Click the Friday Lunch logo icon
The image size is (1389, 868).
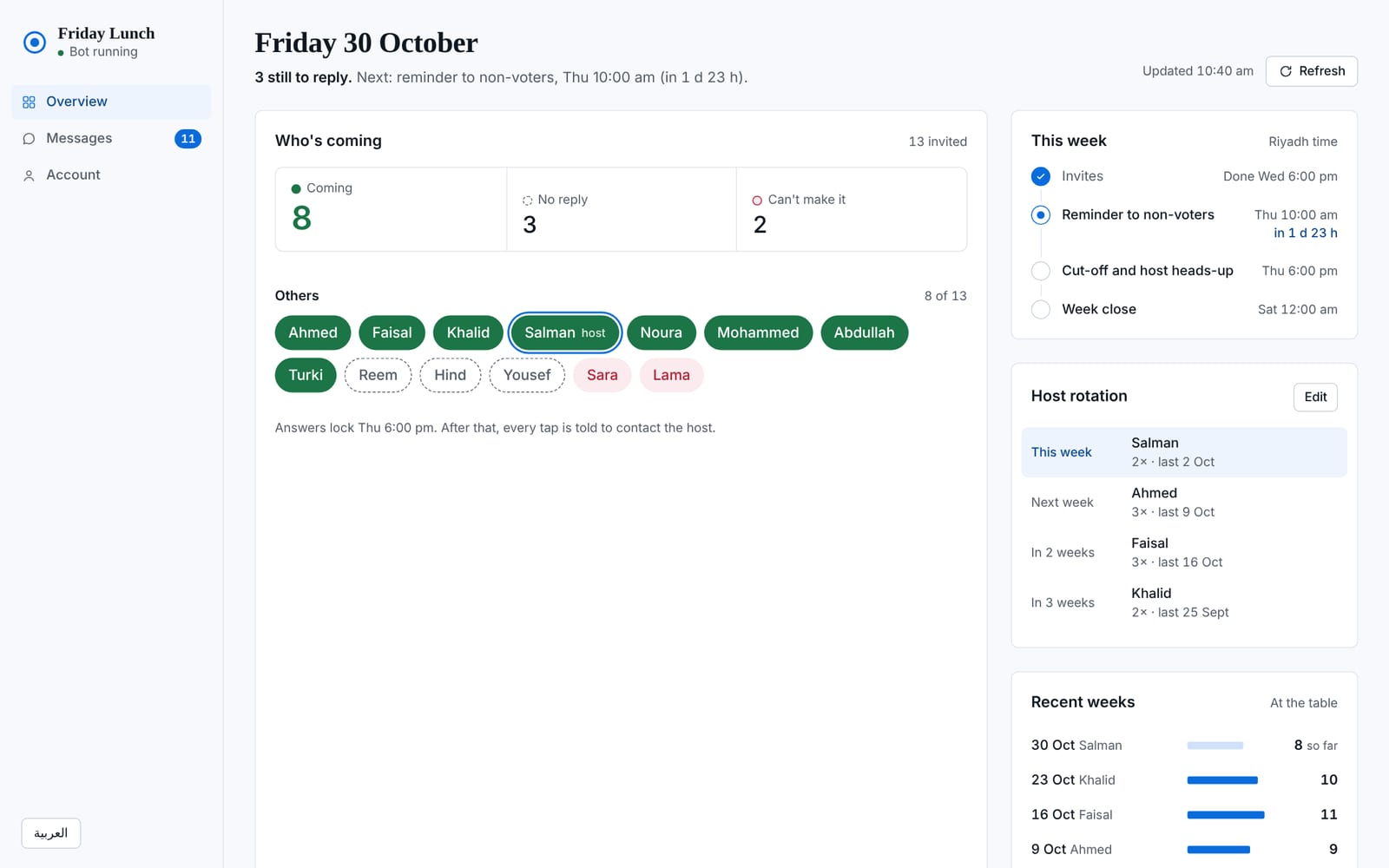click(35, 42)
